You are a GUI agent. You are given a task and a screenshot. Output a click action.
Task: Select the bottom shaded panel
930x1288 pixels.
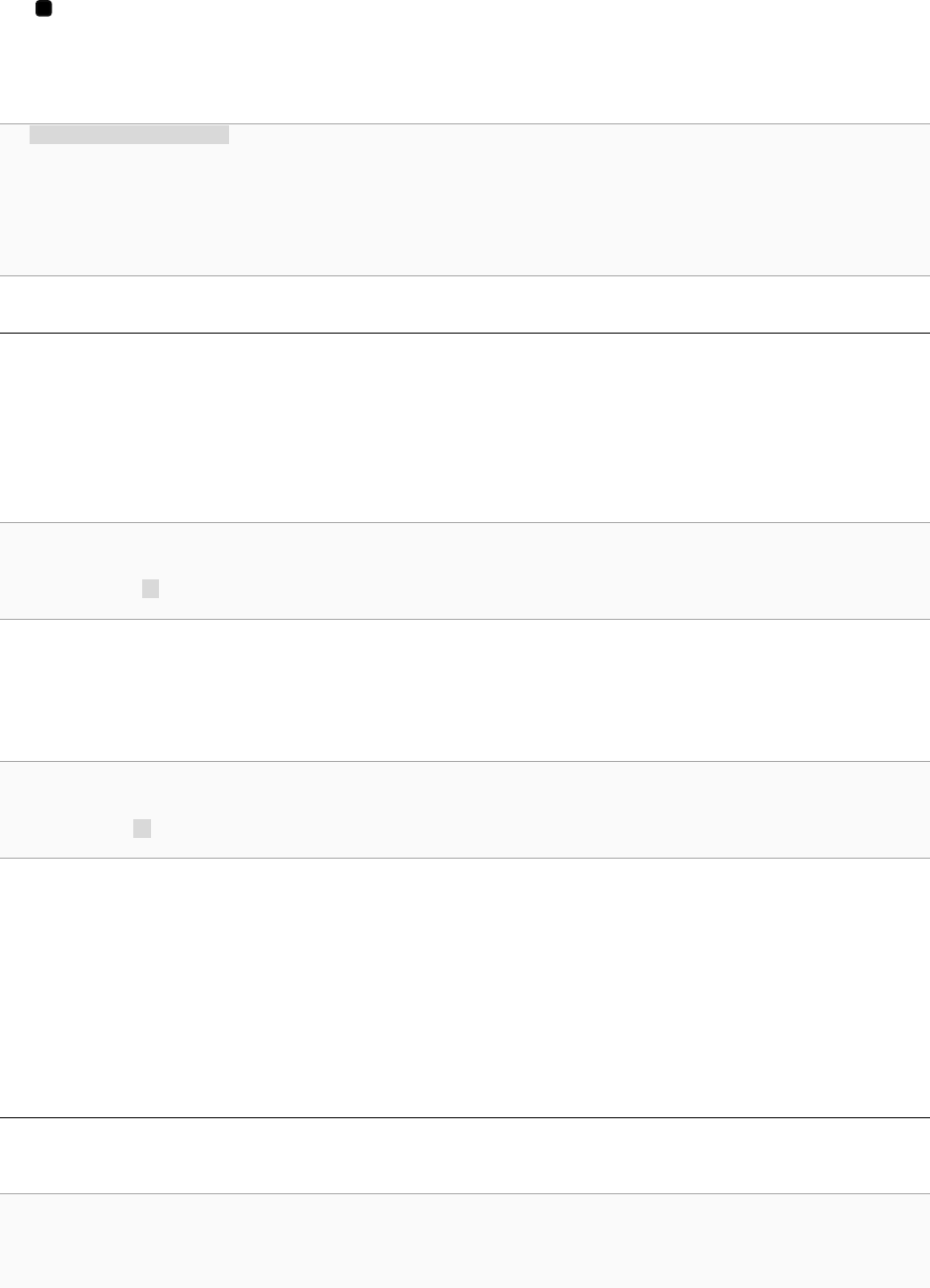coord(465,1241)
